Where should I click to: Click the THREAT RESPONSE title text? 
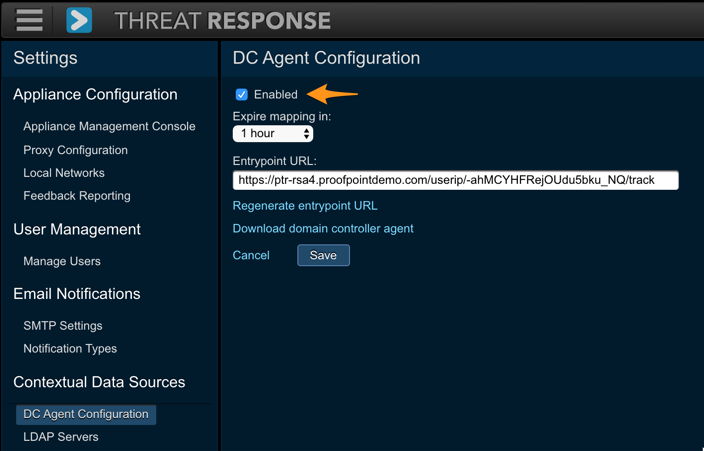tap(223, 21)
